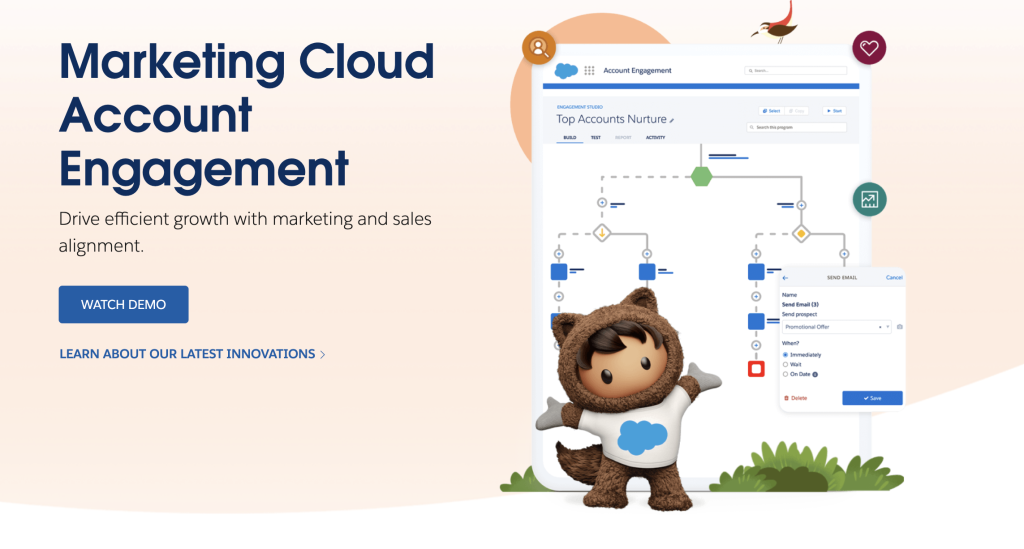Click the orange person-search badge icon
This screenshot has height=549, width=1024.
tap(539, 47)
